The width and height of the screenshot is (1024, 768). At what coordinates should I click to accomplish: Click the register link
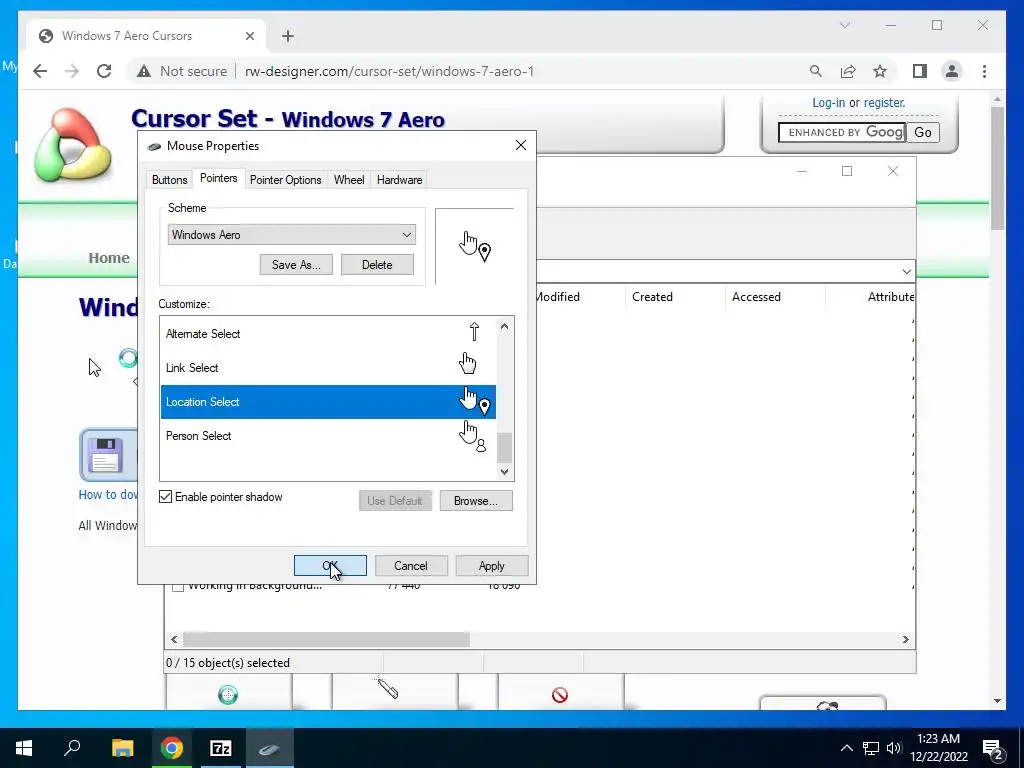(x=884, y=103)
